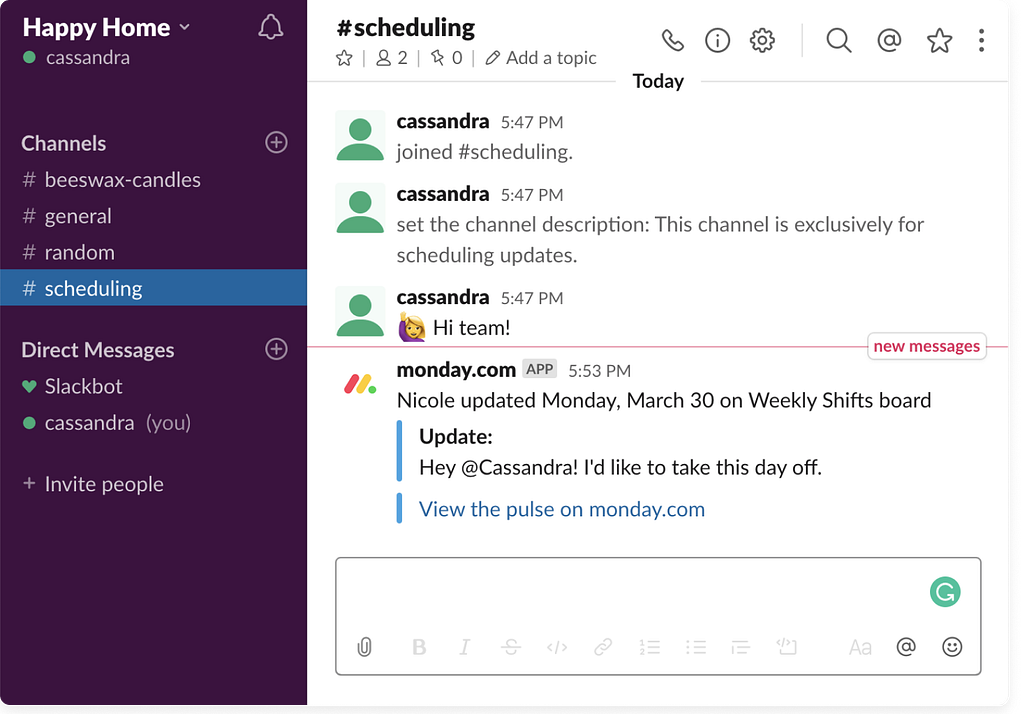Show mentions with the @ header icon
The width and height of the screenshot is (1024, 714).
(889, 40)
